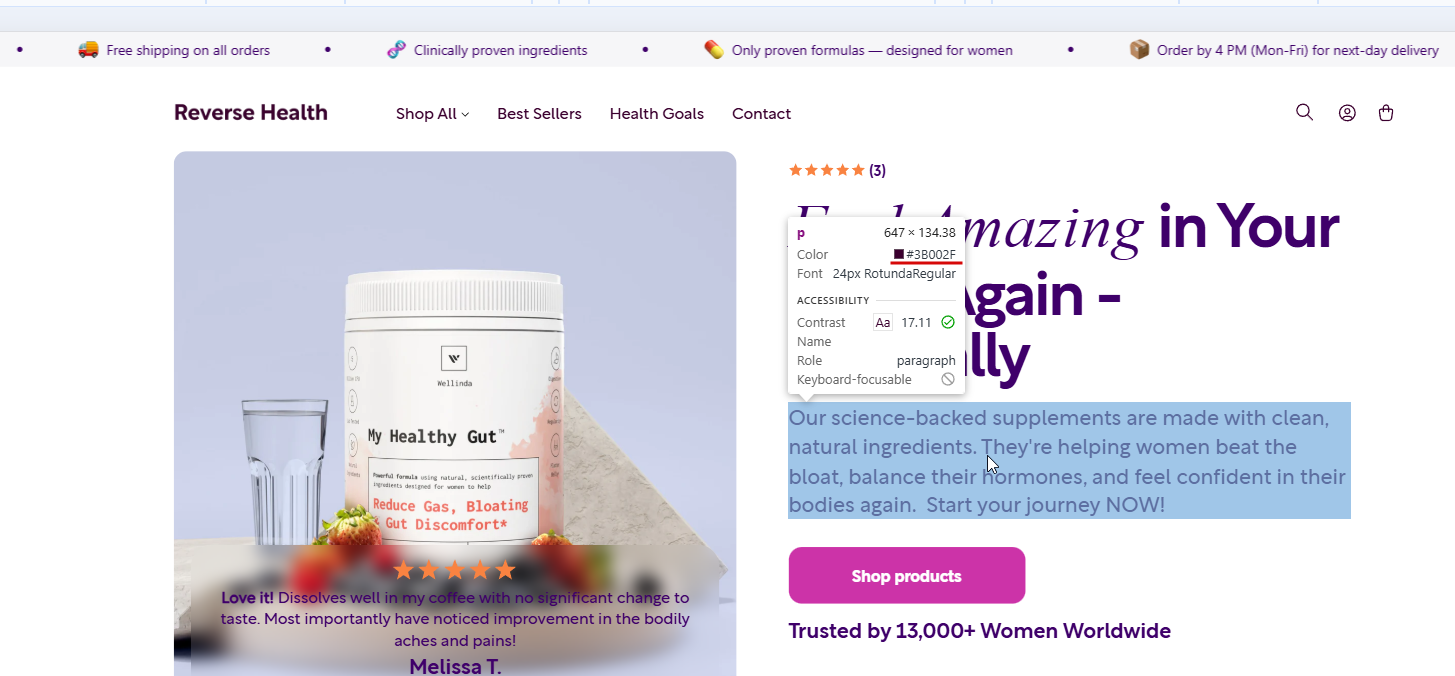
Task: Click the pill capsule icon in banner
Action: (713, 49)
